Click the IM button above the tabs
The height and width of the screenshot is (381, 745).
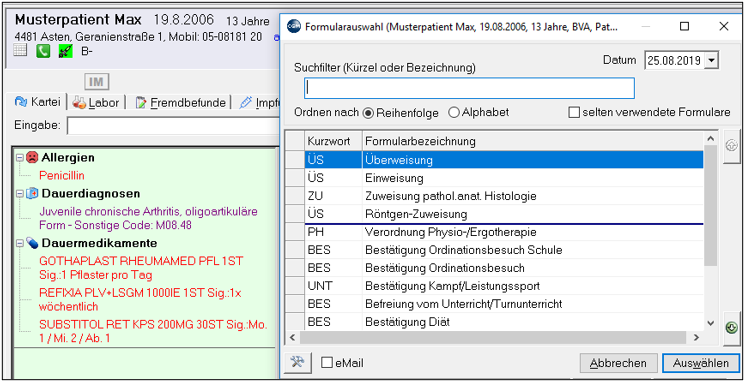(96, 82)
